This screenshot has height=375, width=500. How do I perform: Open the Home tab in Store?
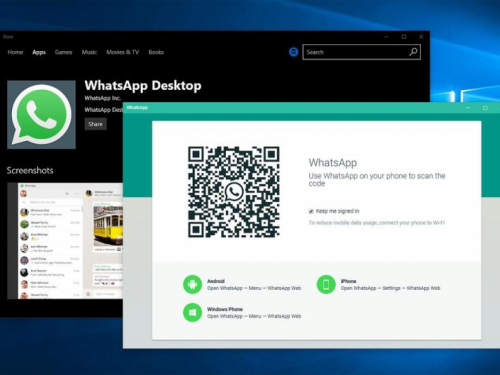tap(15, 52)
